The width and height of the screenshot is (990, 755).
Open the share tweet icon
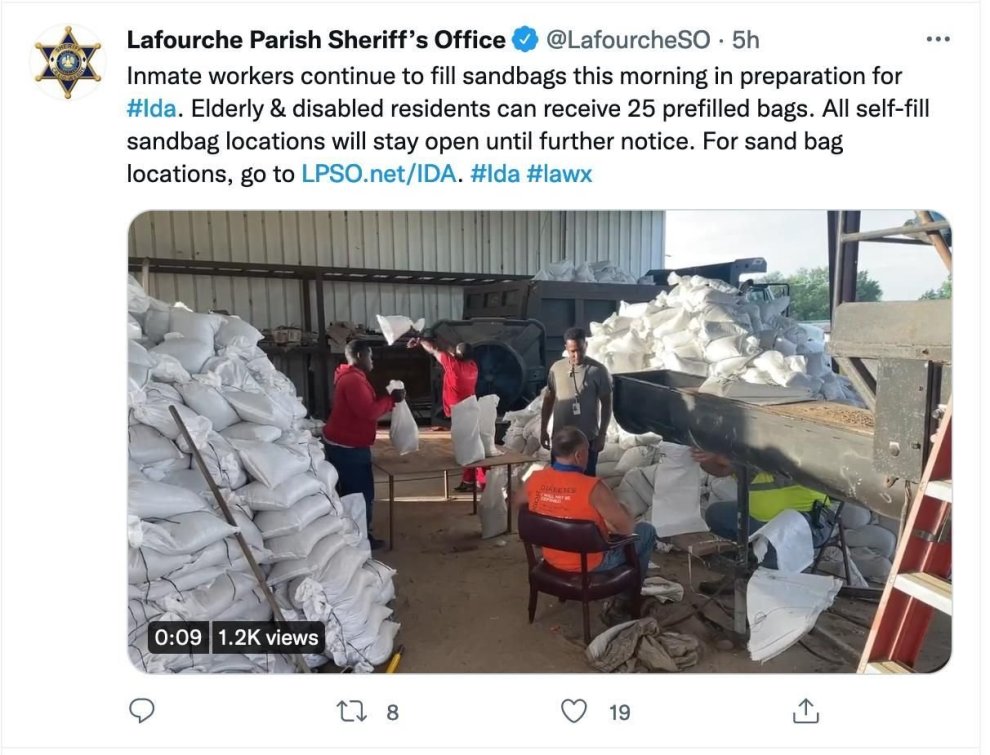[x=806, y=711]
